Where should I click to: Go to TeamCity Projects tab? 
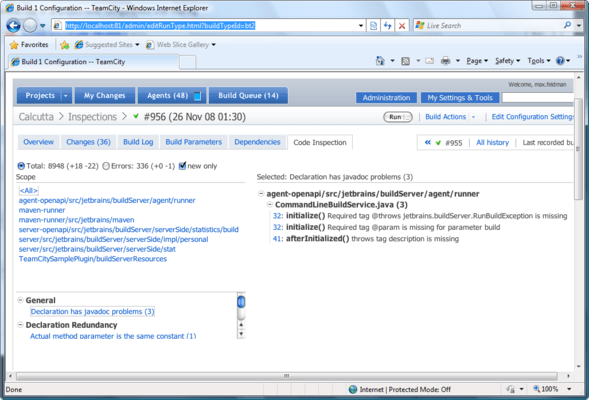click(39, 95)
